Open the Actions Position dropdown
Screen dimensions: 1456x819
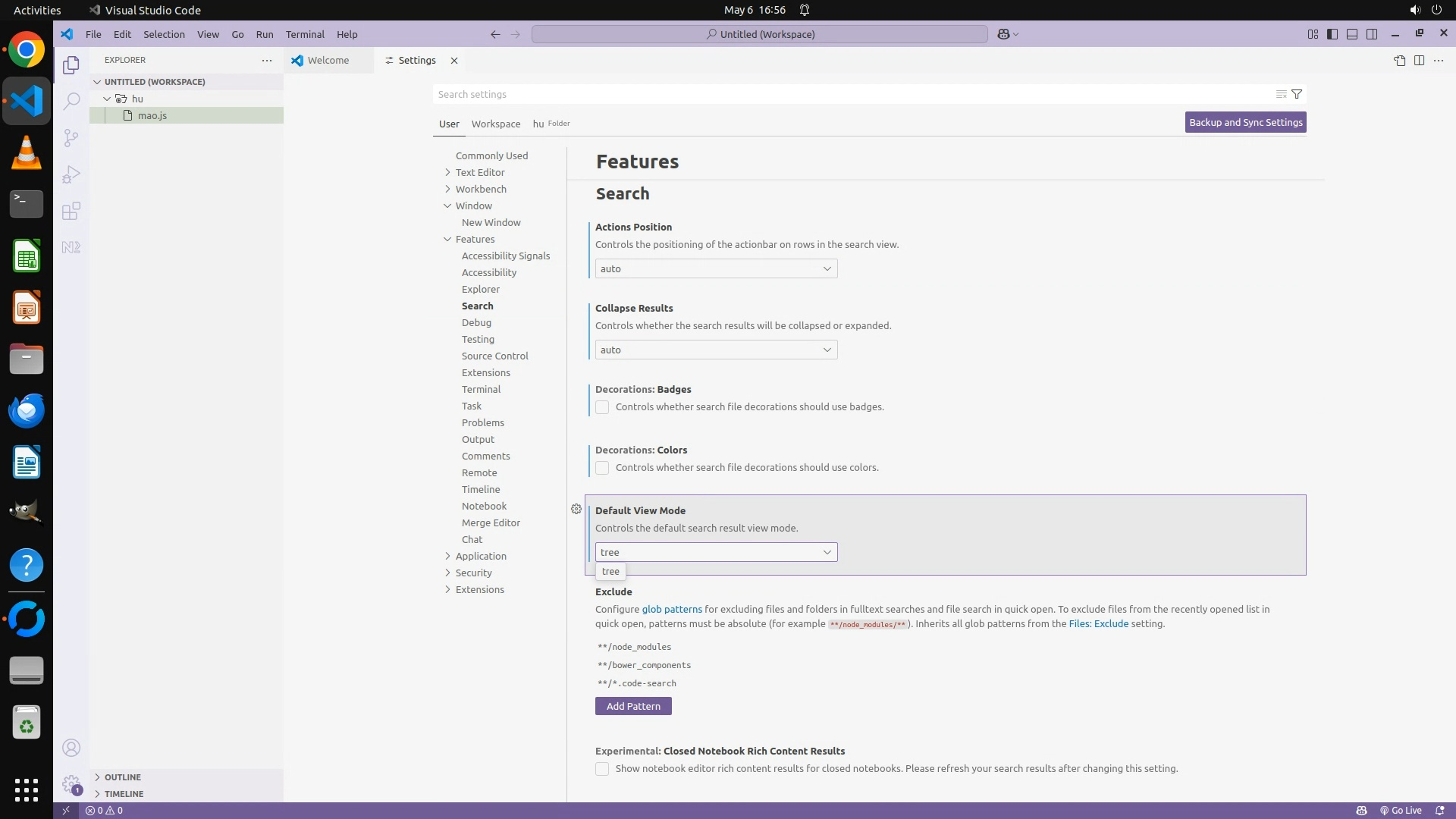(716, 268)
